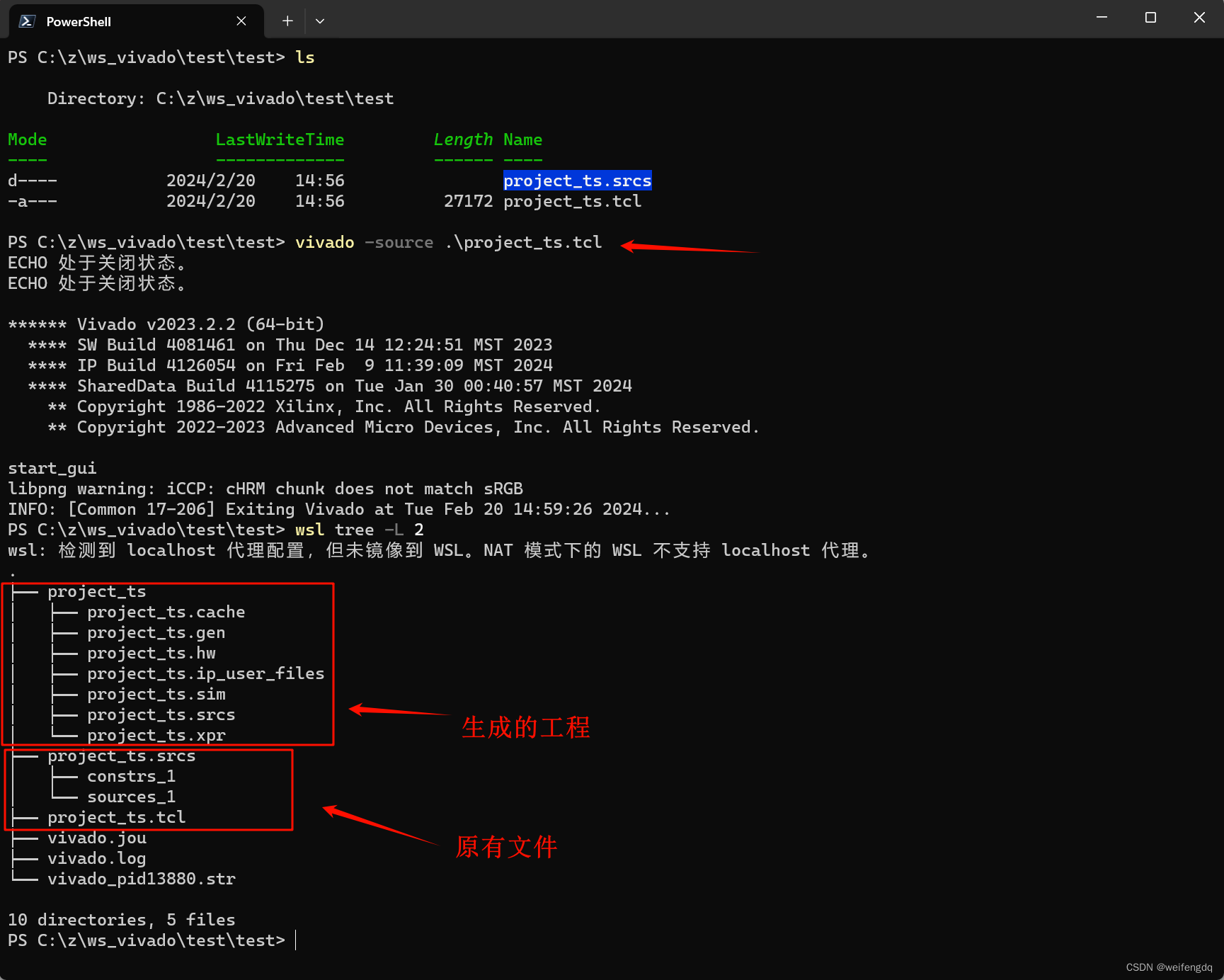Screen dimensions: 1224x980
Task: Click the SW Build 4081461 line
Action: 290,345
